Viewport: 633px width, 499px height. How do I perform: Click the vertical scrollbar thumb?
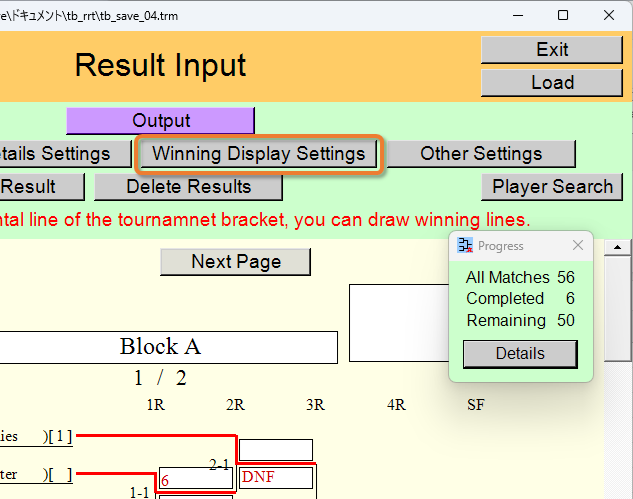click(x=617, y=308)
